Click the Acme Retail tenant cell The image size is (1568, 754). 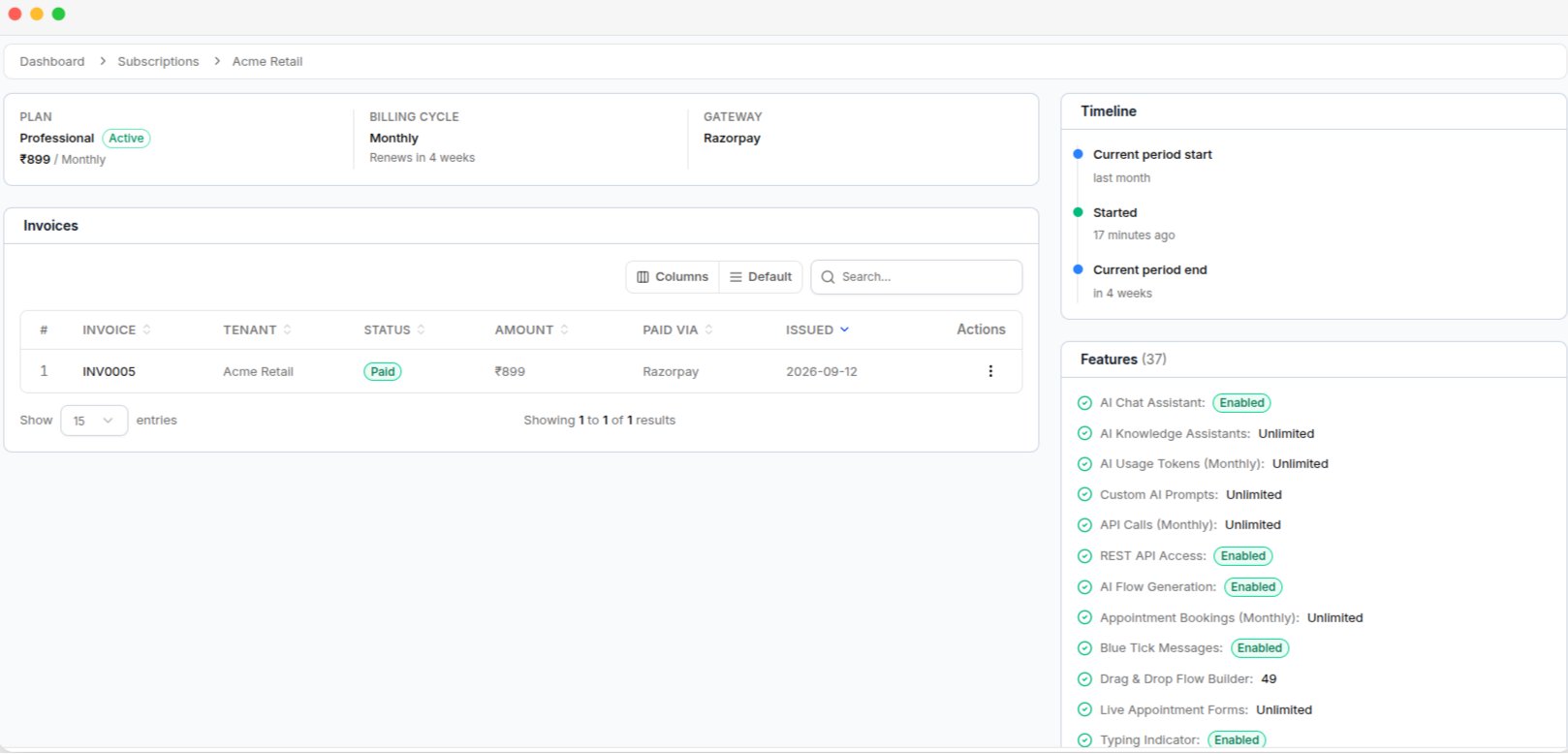[x=258, y=371]
